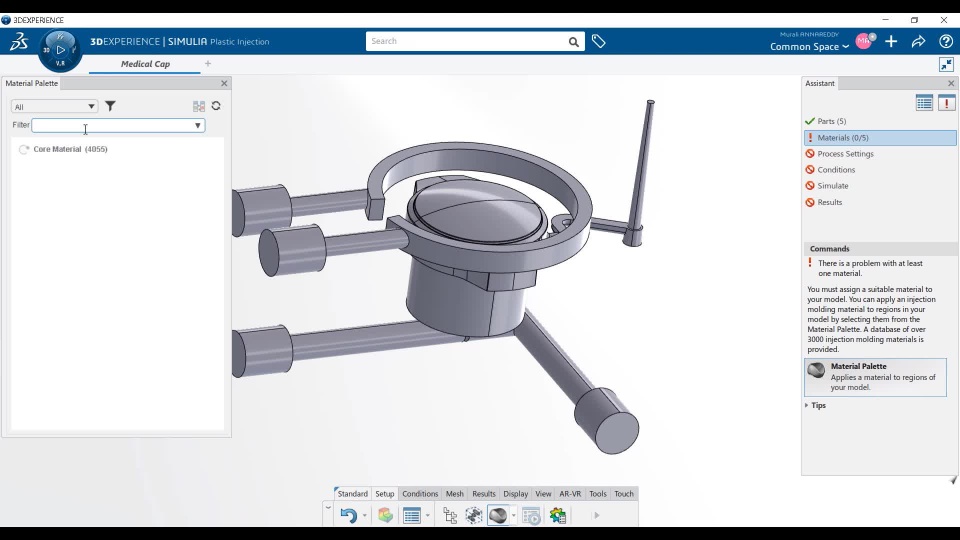The image size is (960, 540).
Task: Click the colored model setup icon
Action: 385,516
